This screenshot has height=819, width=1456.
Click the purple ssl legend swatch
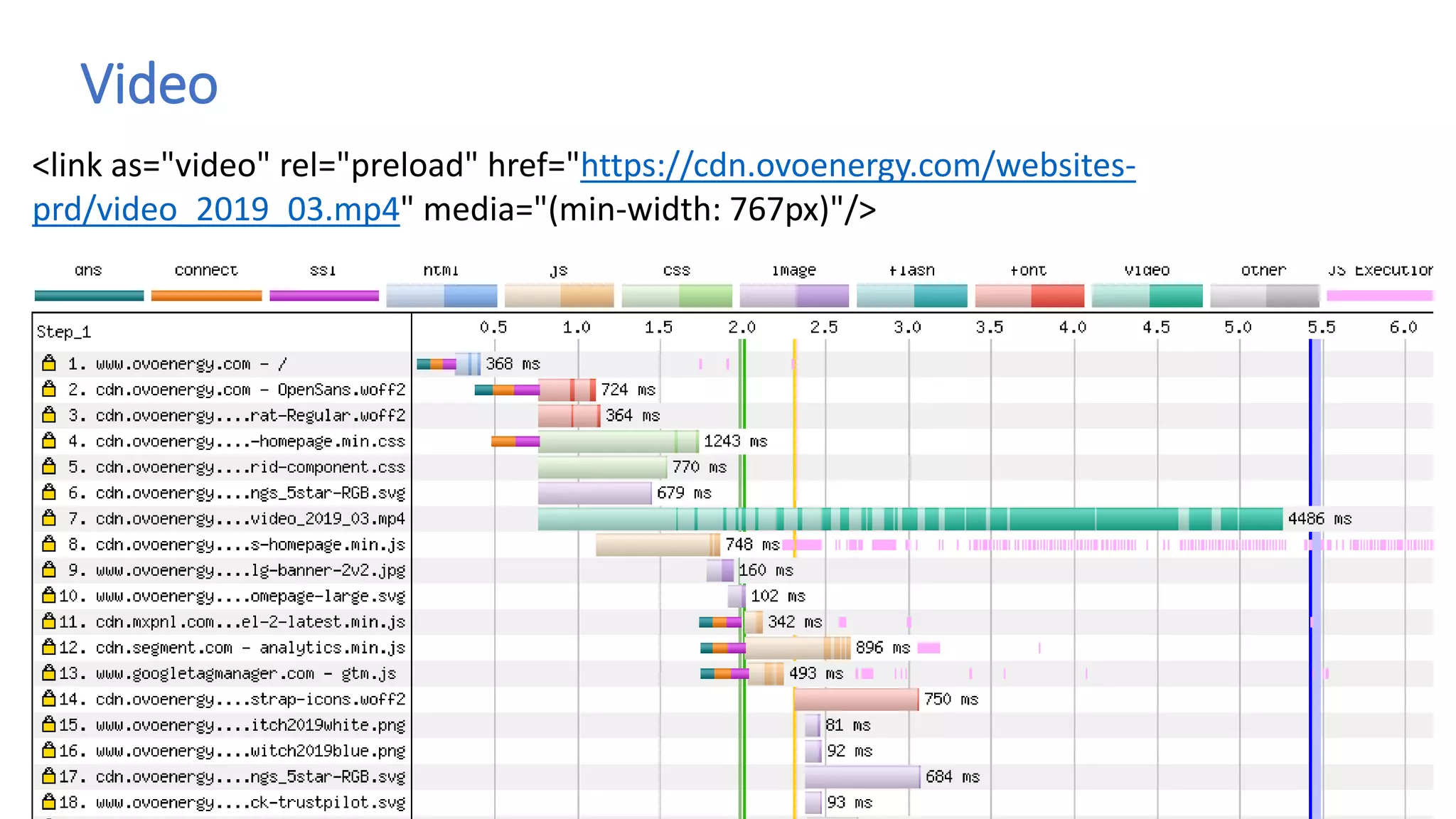tap(323, 295)
